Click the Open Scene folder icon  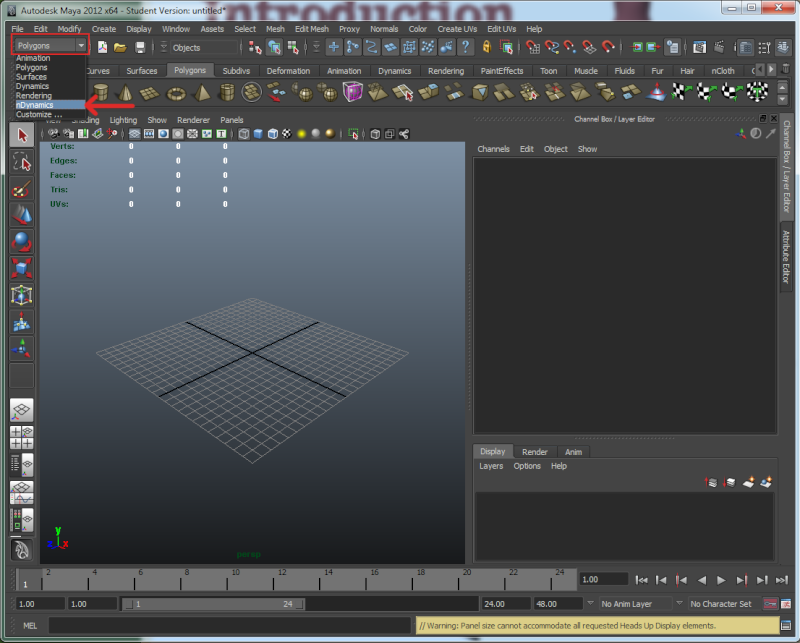point(120,47)
